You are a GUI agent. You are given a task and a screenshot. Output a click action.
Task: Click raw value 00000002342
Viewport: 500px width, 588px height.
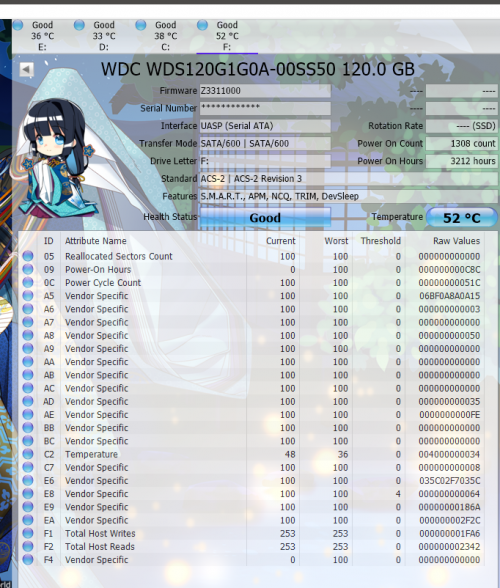click(449, 547)
